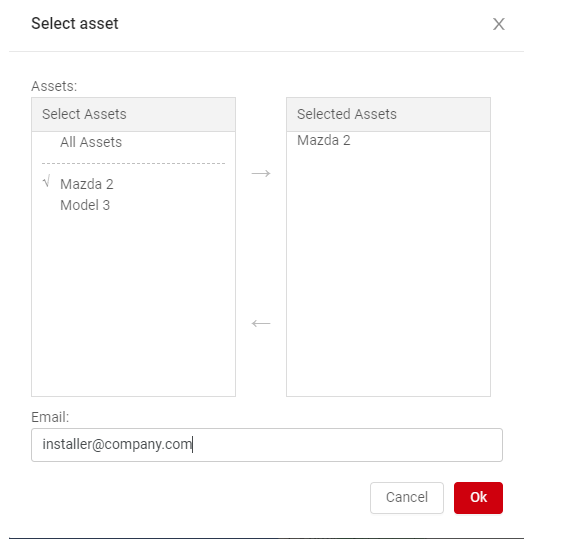
Task: Click the Select asset dialog title
Action: 75,24
